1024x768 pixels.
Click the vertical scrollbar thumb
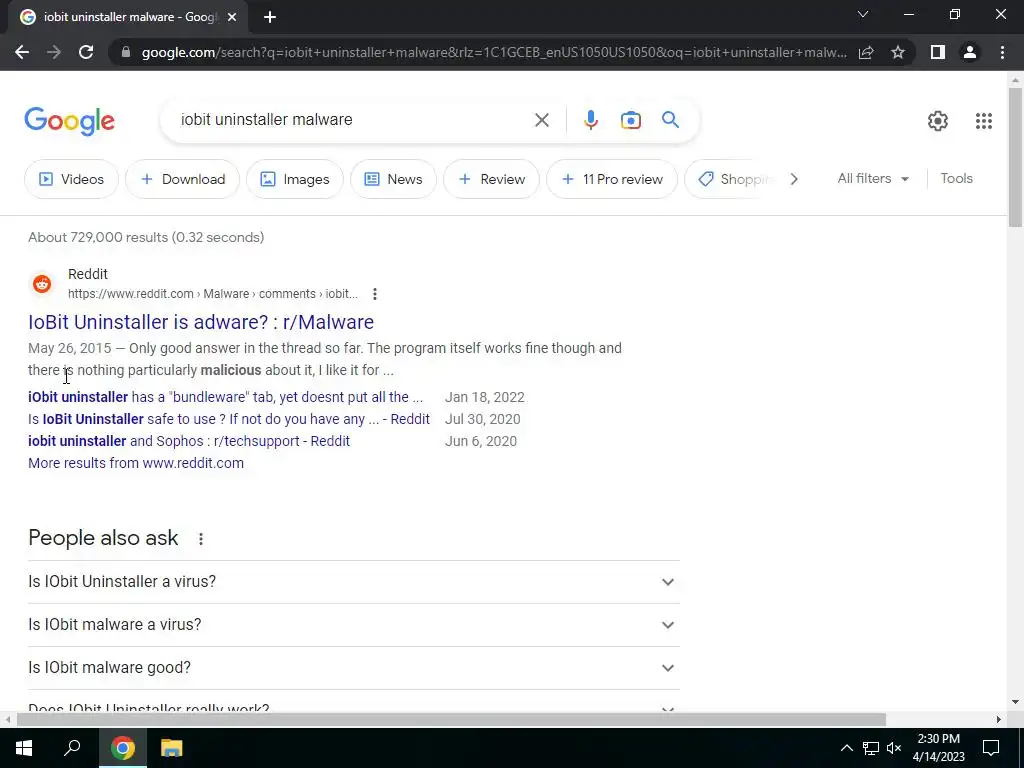1015,157
